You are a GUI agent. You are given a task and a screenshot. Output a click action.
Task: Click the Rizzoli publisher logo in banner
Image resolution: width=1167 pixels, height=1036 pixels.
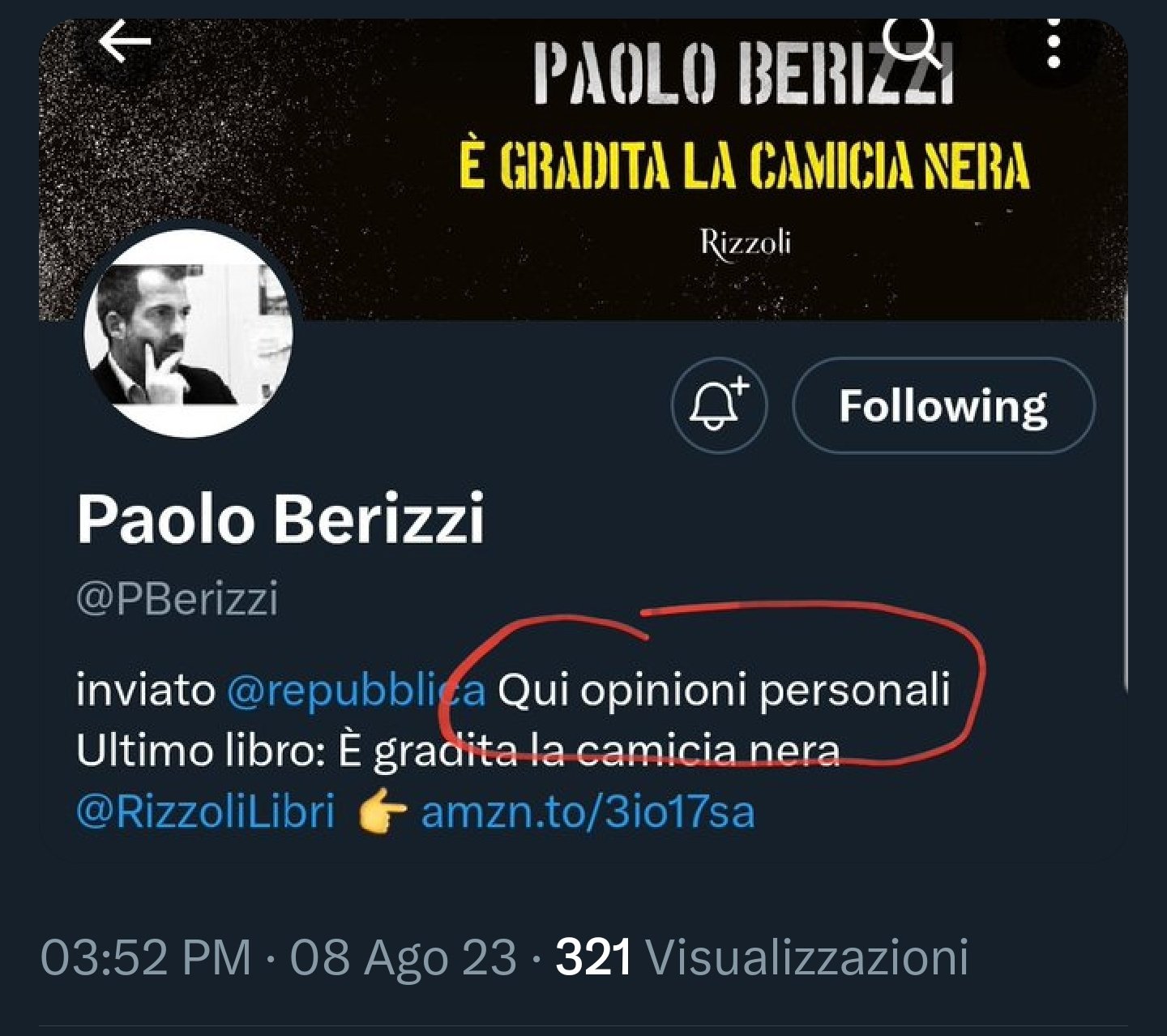745,242
